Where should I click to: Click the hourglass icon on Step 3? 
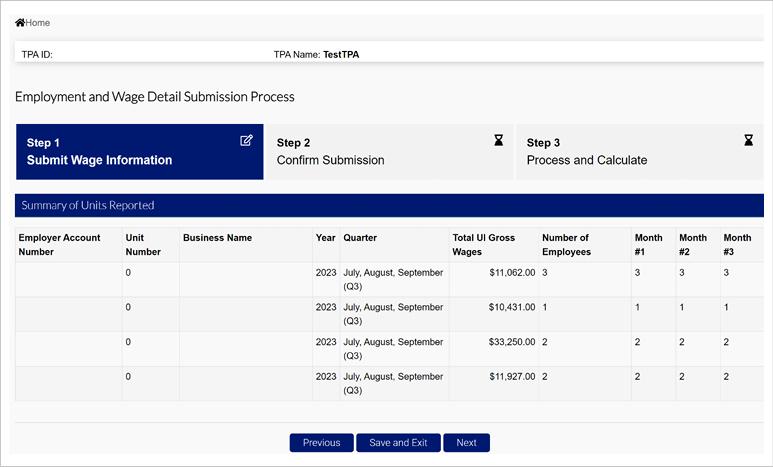(x=748, y=141)
